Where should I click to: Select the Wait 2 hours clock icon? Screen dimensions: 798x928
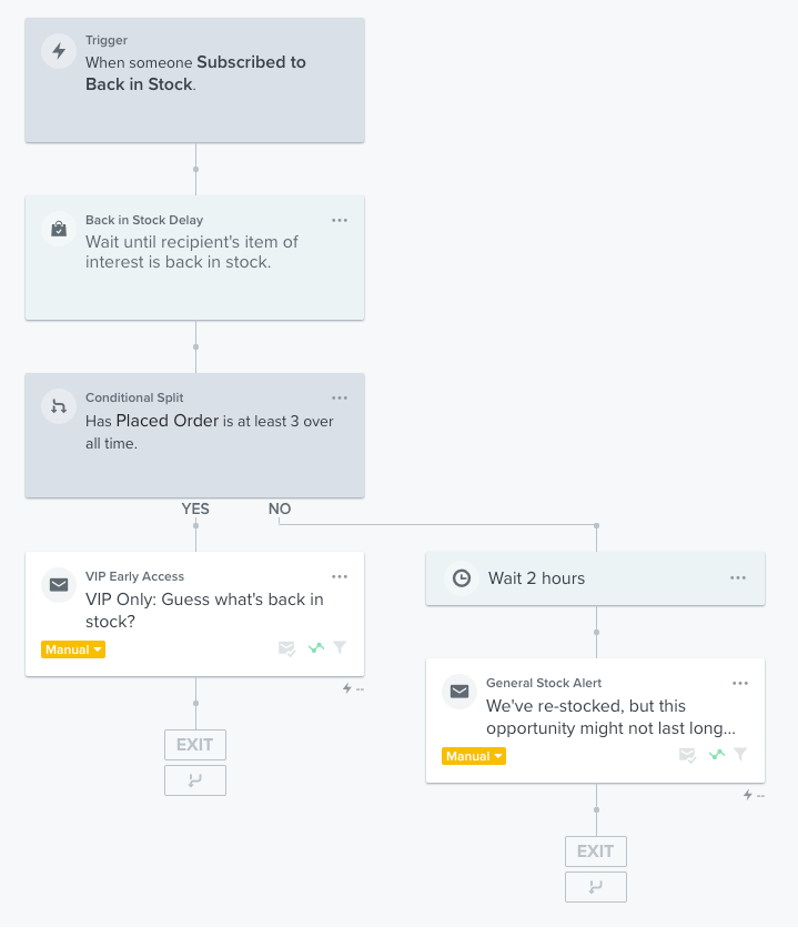click(x=461, y=578)
